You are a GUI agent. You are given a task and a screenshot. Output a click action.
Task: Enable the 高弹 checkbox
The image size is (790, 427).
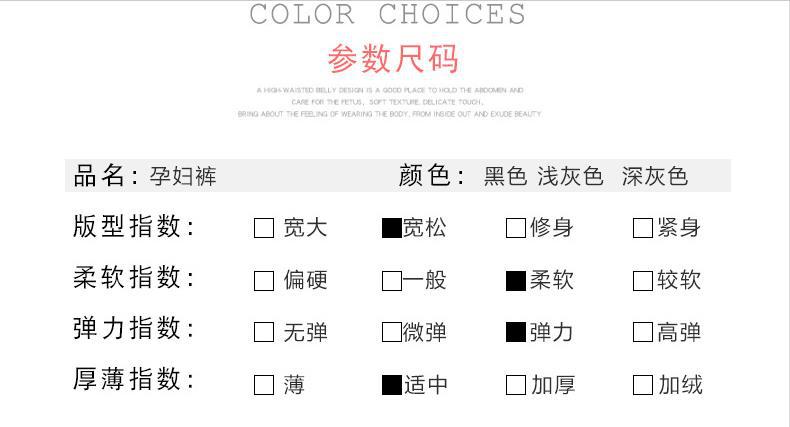pos(643,333)
